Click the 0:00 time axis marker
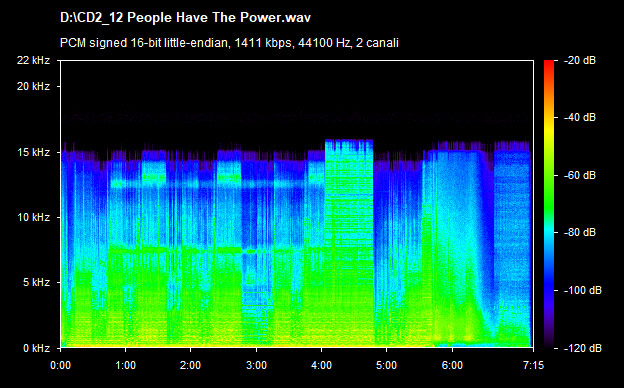The width and height of the screenshot is (624, 388). 60,365
